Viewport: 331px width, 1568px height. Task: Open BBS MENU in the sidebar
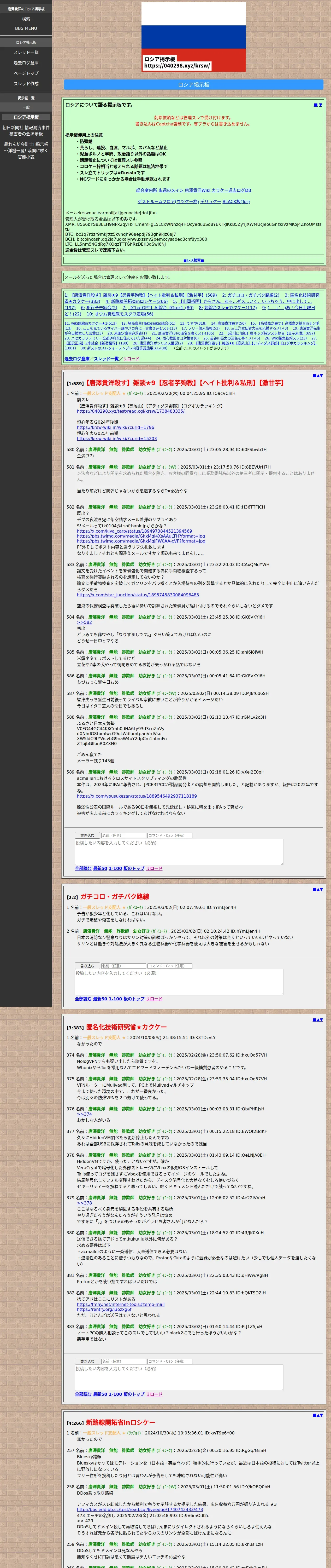[26, 28]
